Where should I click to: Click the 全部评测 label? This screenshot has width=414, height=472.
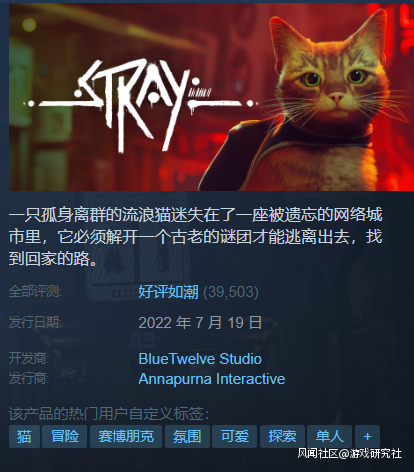pos(35,291)
